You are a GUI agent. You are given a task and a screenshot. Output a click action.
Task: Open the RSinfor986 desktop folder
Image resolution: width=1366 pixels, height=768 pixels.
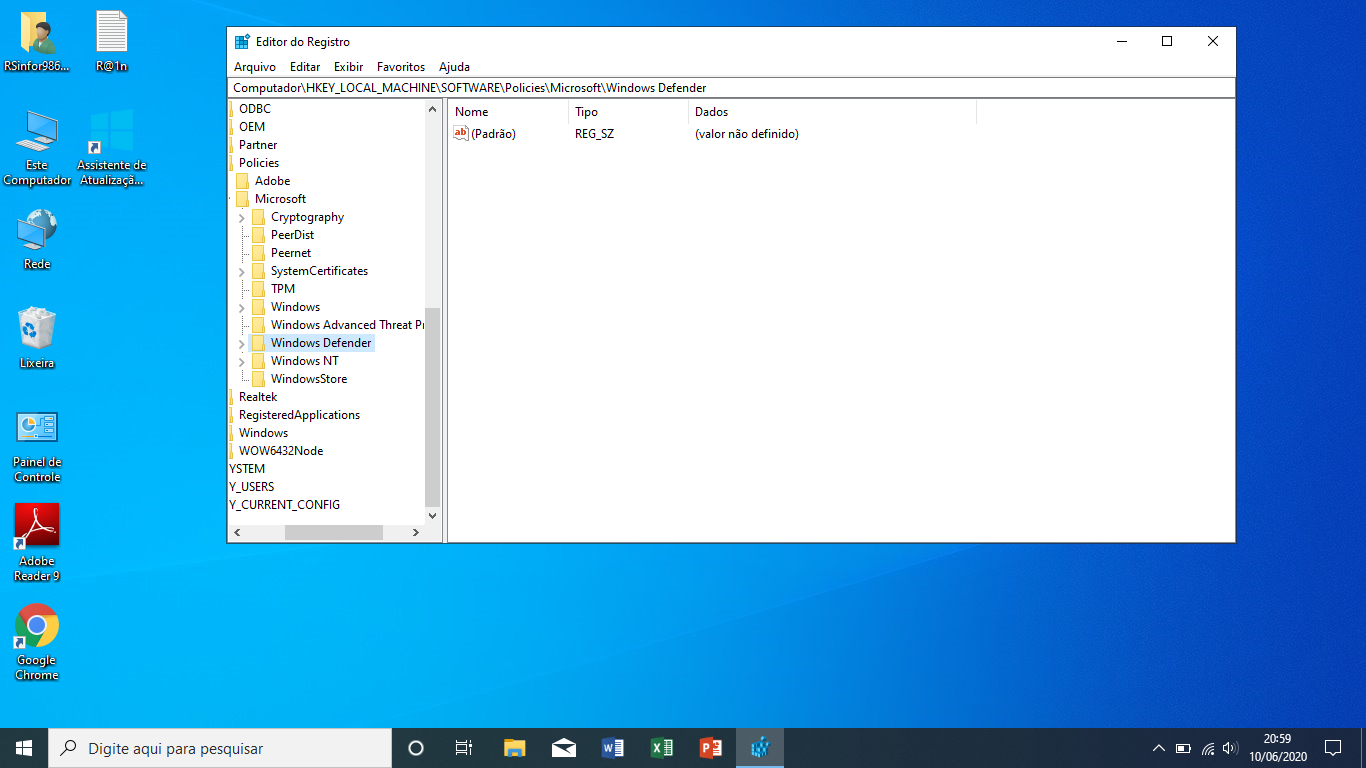(x=37, y=42)
